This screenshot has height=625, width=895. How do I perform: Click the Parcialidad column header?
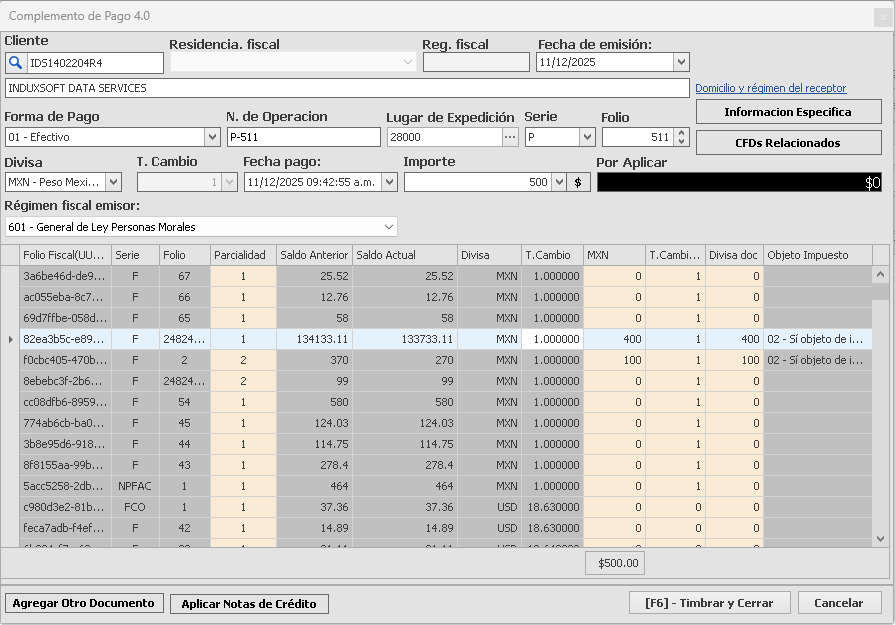pyautogui.click(x=243, y=255)
